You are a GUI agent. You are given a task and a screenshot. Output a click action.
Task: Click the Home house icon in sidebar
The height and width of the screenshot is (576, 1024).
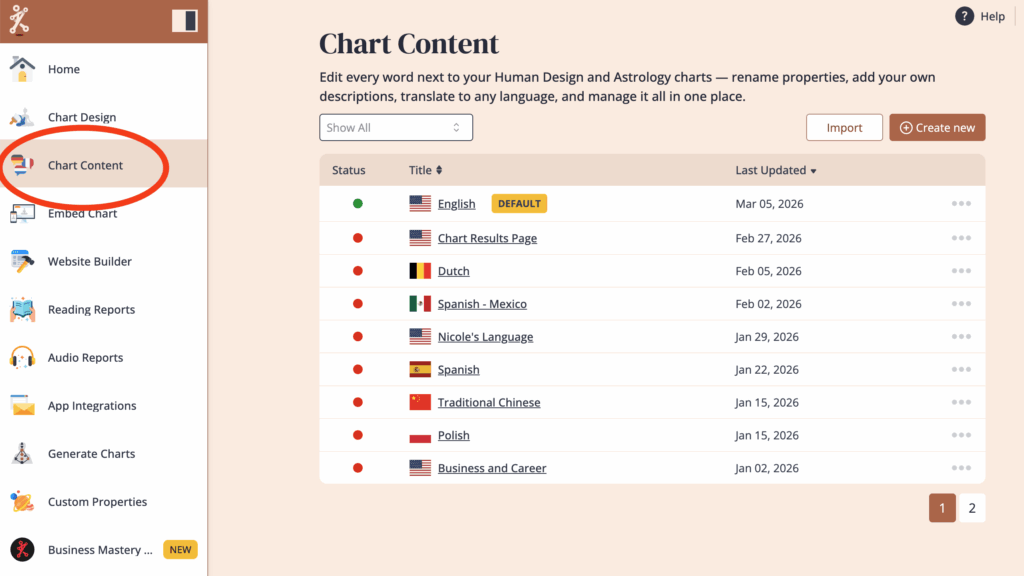click(x=22, y=69)
